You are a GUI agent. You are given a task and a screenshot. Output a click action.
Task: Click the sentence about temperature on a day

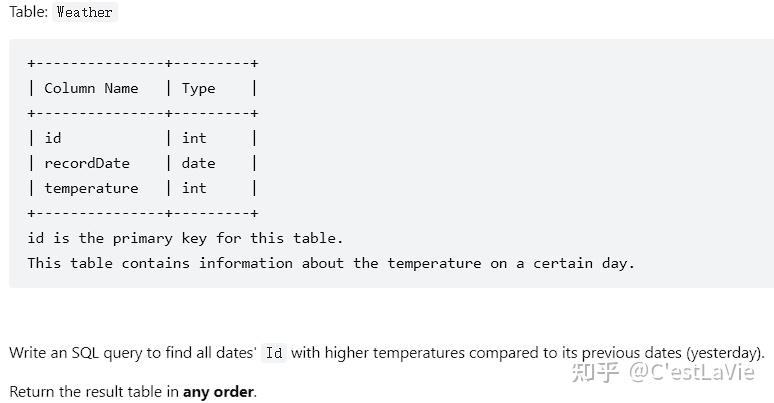click(x=331, y=263)
